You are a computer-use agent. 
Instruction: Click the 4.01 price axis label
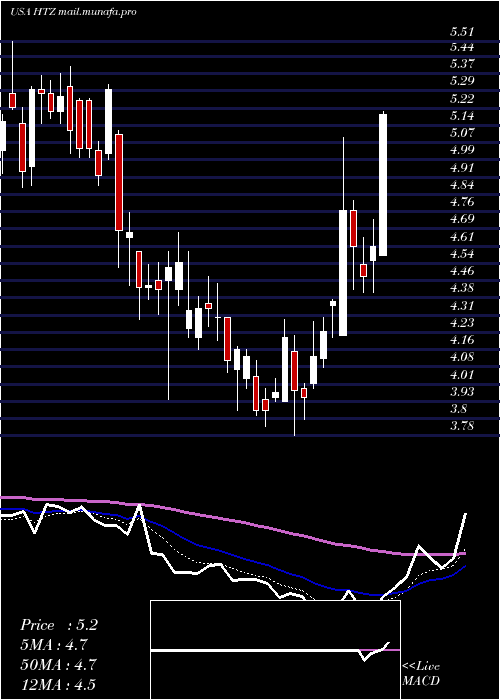point(461,375)
